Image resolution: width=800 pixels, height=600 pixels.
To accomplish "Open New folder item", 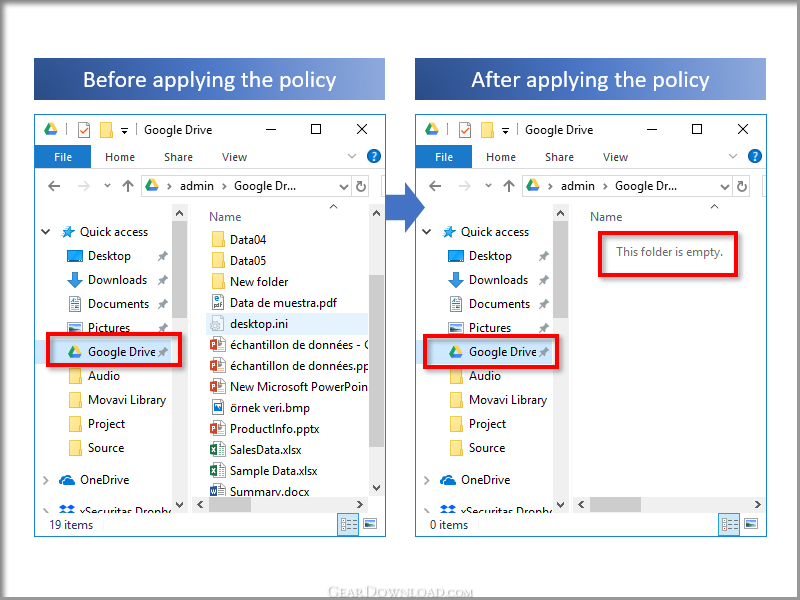I will [249, 282].
